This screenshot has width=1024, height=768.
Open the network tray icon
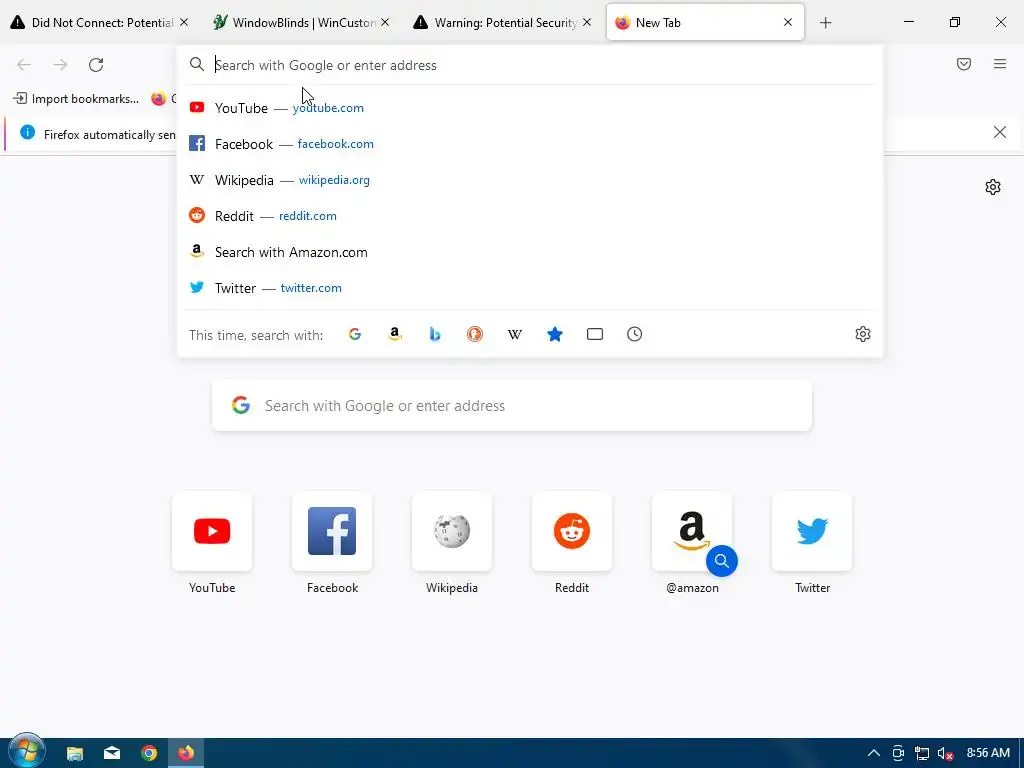pos(921,754)
